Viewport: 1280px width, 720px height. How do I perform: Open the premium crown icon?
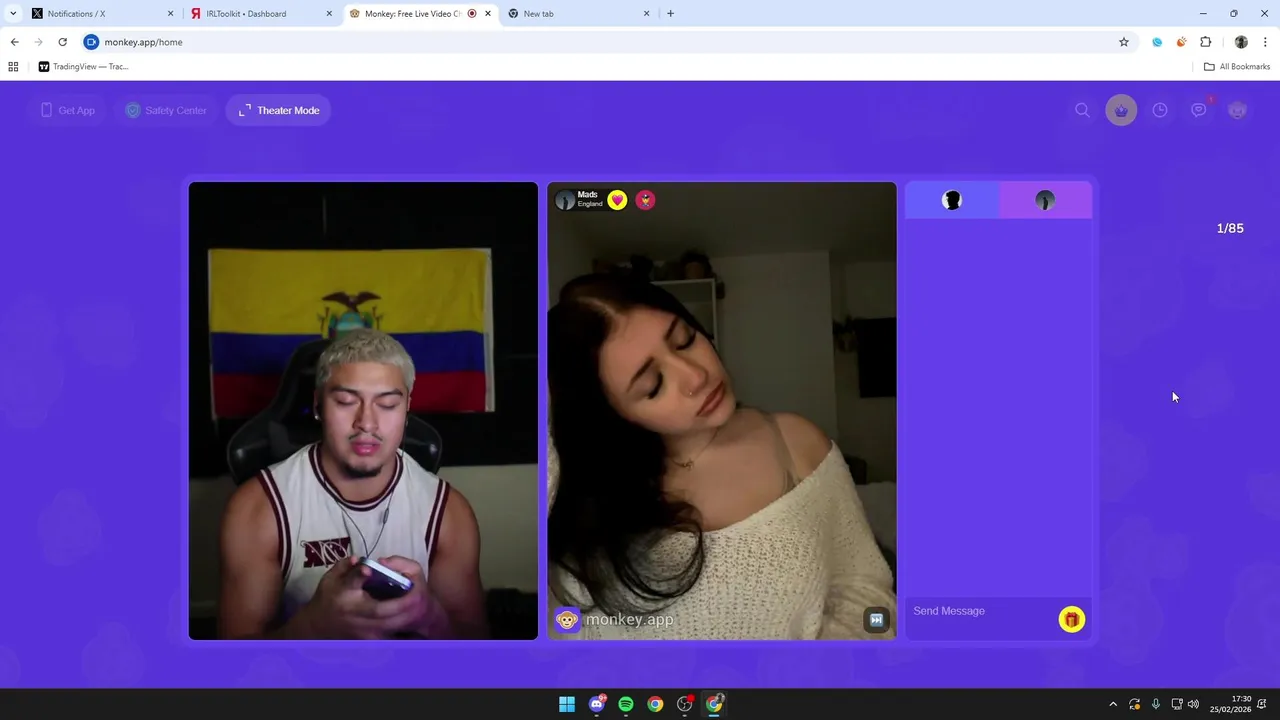1121,110
